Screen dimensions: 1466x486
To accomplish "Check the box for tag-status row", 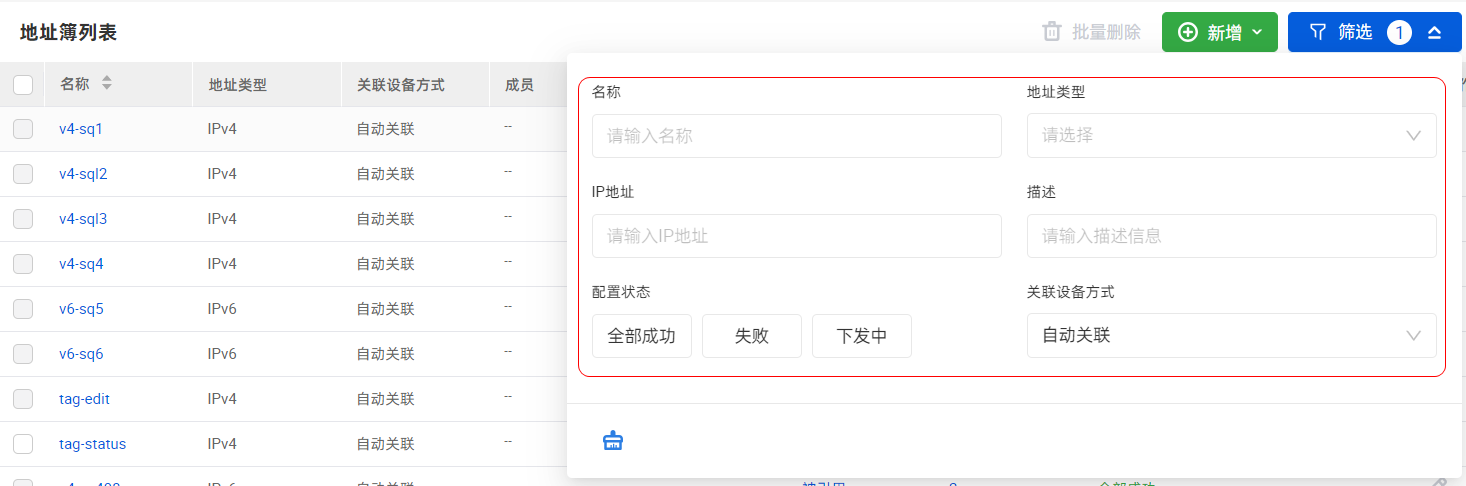I will (23, 444).
